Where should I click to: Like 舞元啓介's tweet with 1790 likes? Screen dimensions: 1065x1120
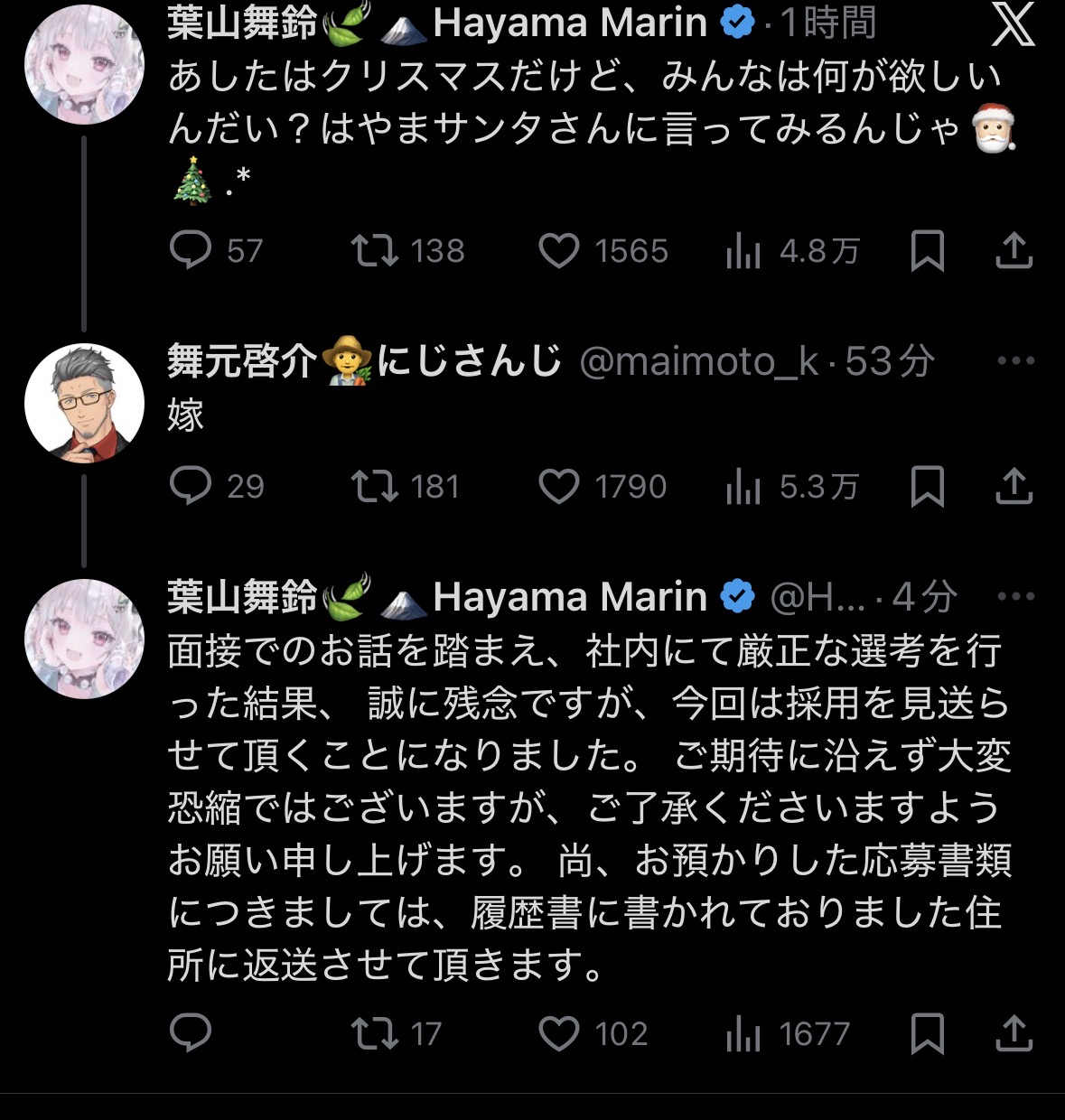coord(558,486)
